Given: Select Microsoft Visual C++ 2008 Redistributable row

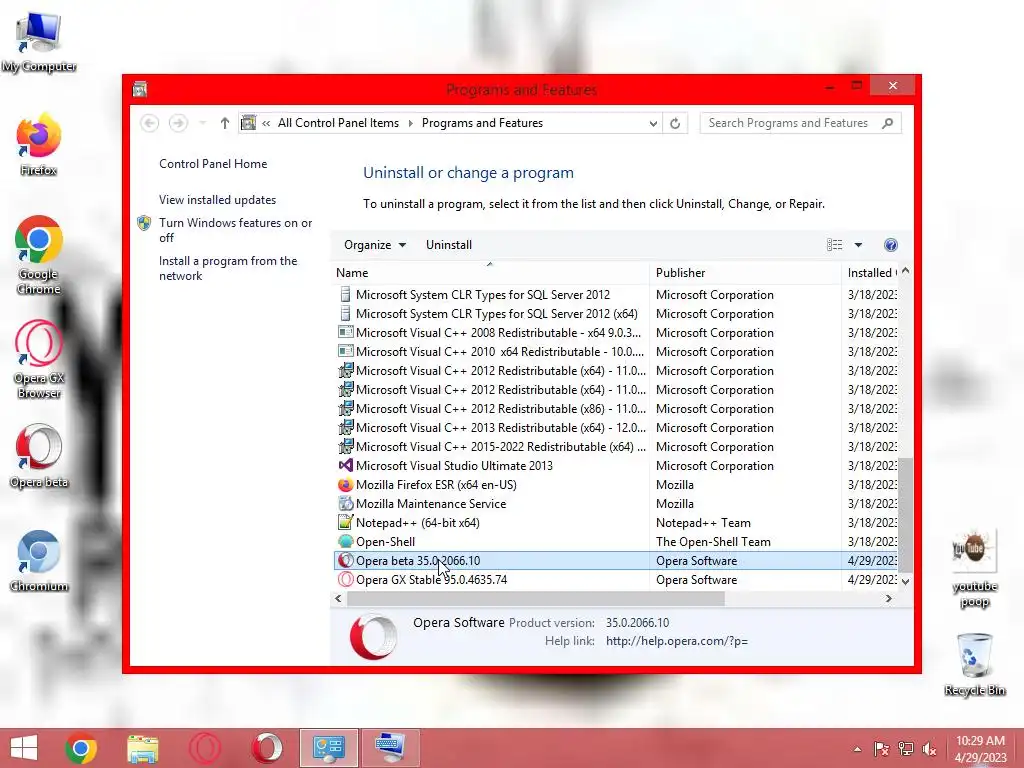Looking at the screenshot, I should click(x=616, y=333).
